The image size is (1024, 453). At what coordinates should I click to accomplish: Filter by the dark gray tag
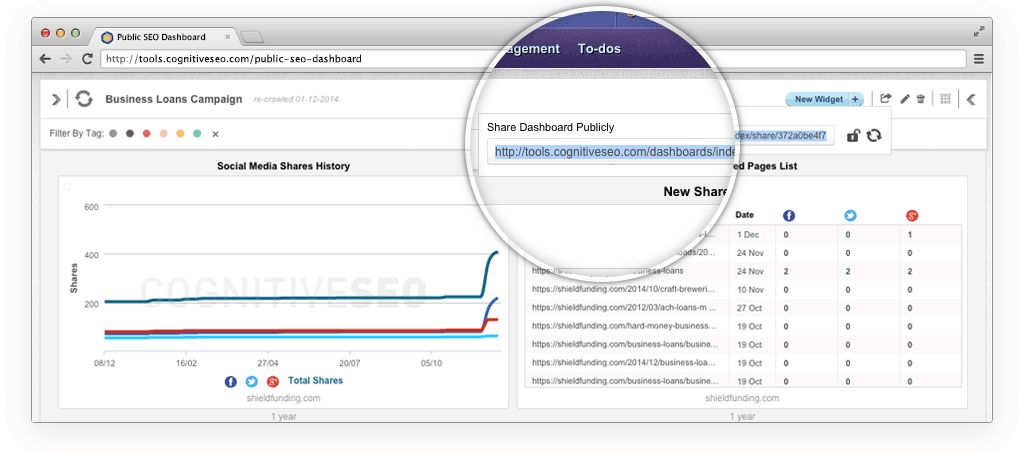tap(130, 134)
